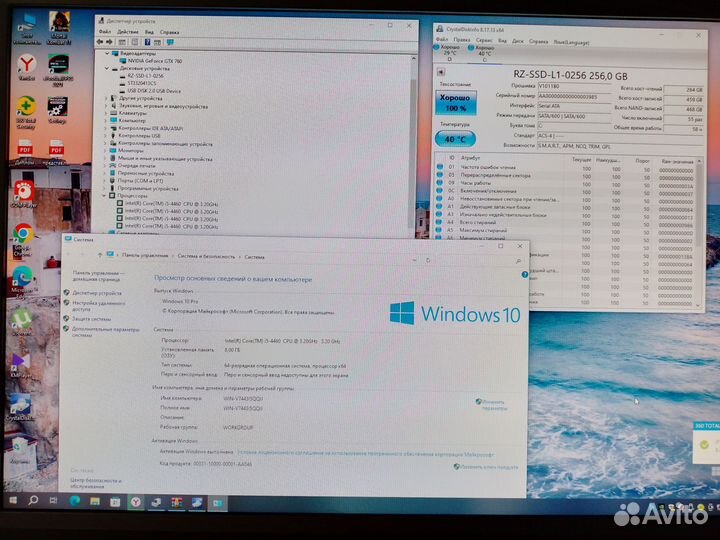720x540 pixels.
Task: Click Изменить ключ продукта link
Action: (489, 467)
